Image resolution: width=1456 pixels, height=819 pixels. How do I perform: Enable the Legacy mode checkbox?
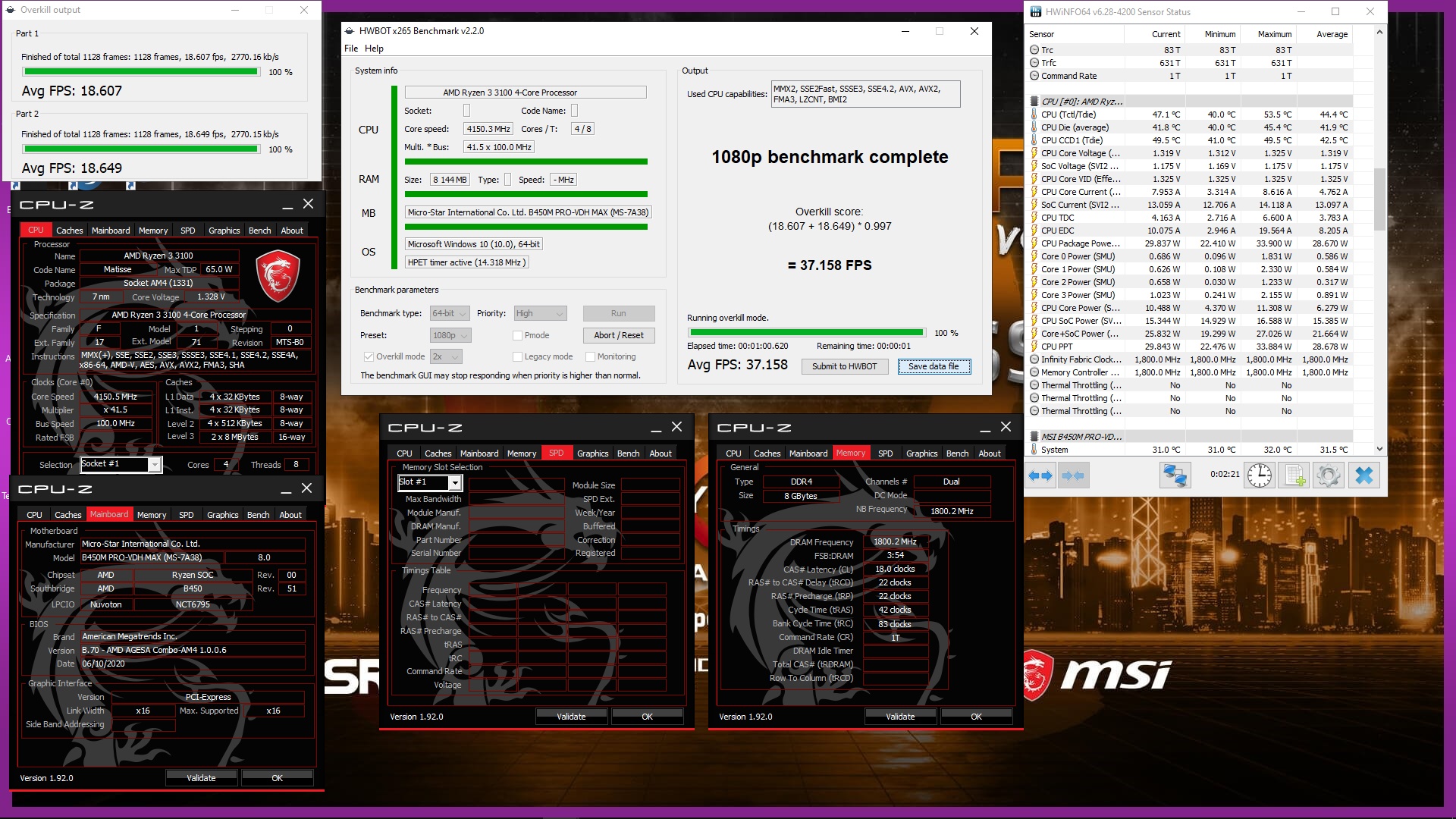[x=517, y=356]
